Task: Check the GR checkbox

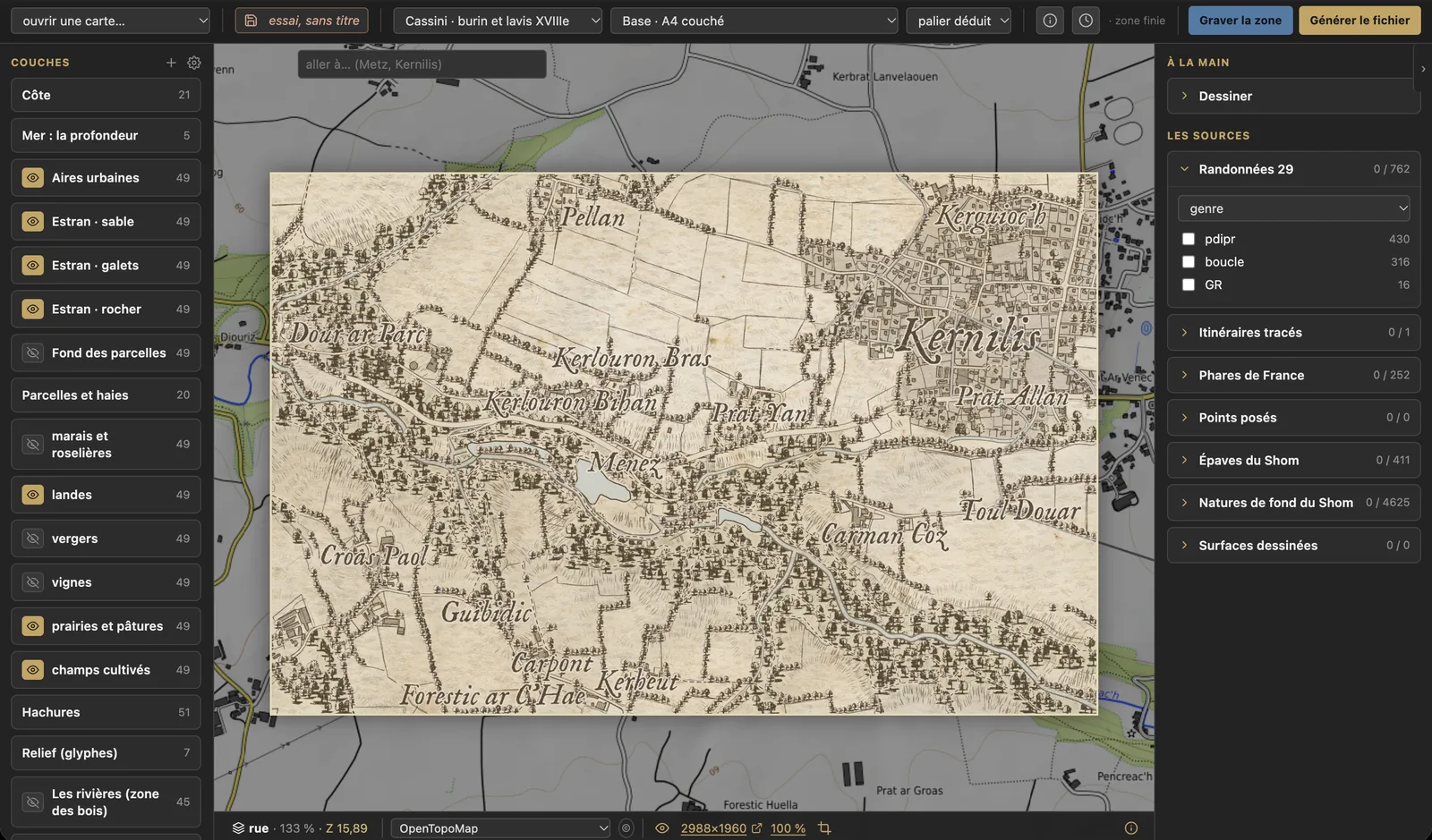Action: [x=1189, y=284]
